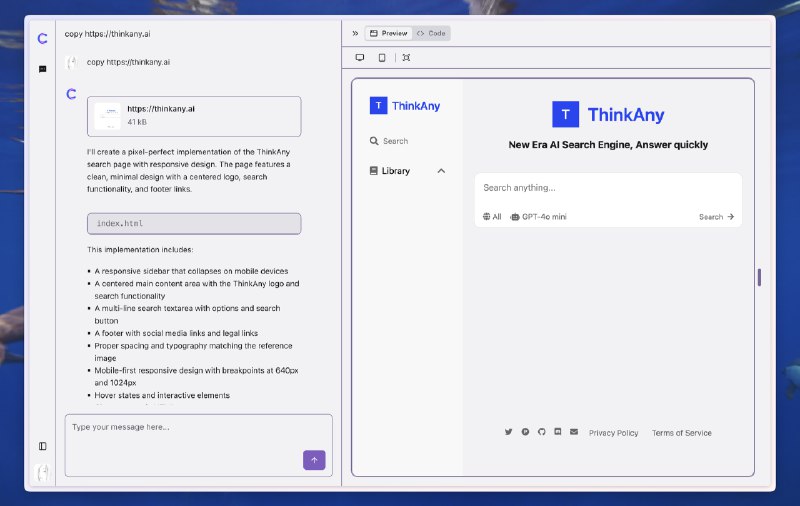
Task: Open the All search scope selector
Action: pyautogui.click(x=492, y=217)
